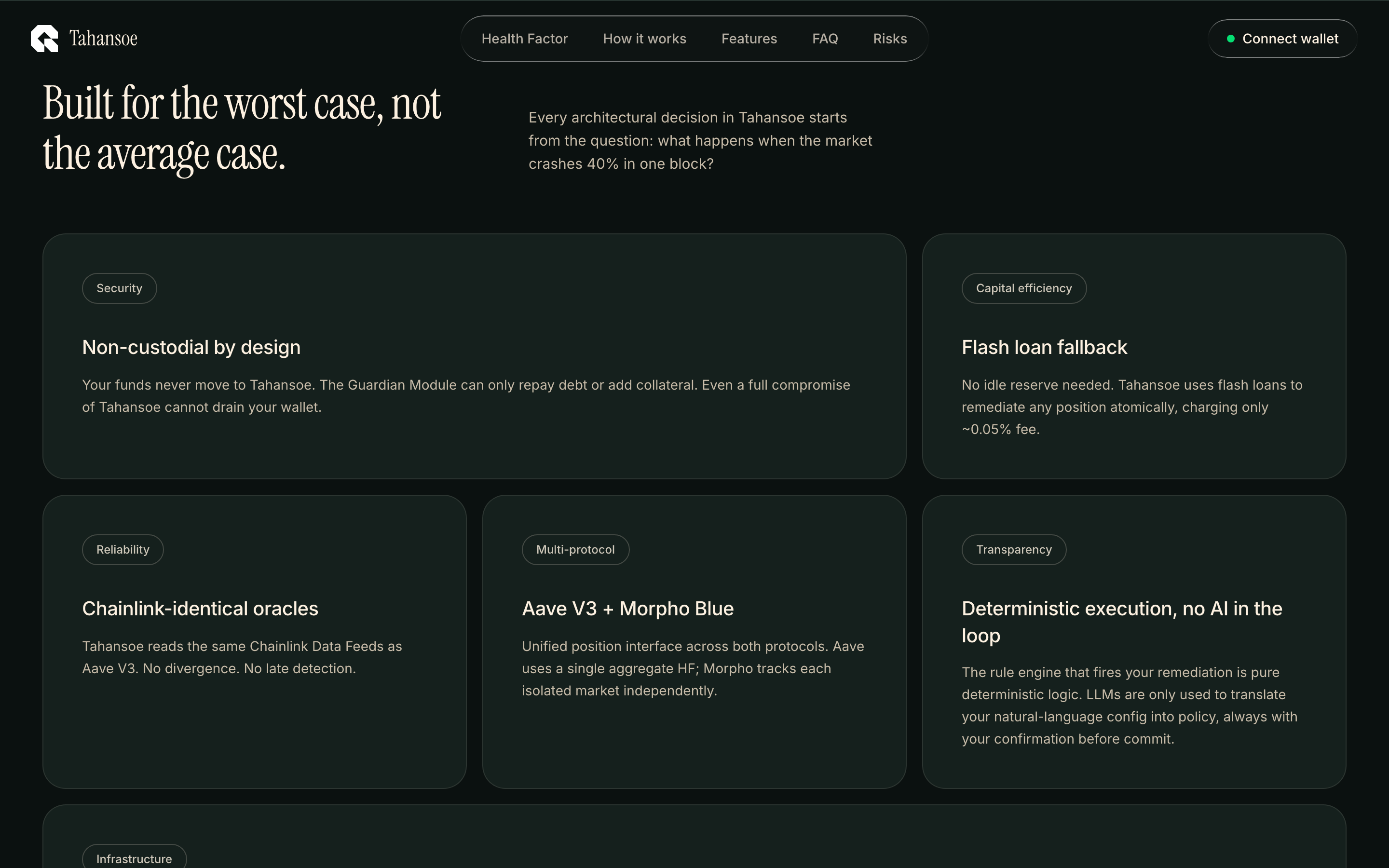Click the Transparency tag pill
Viewport: 1389px width, 868px height.
pos(1014,549)
